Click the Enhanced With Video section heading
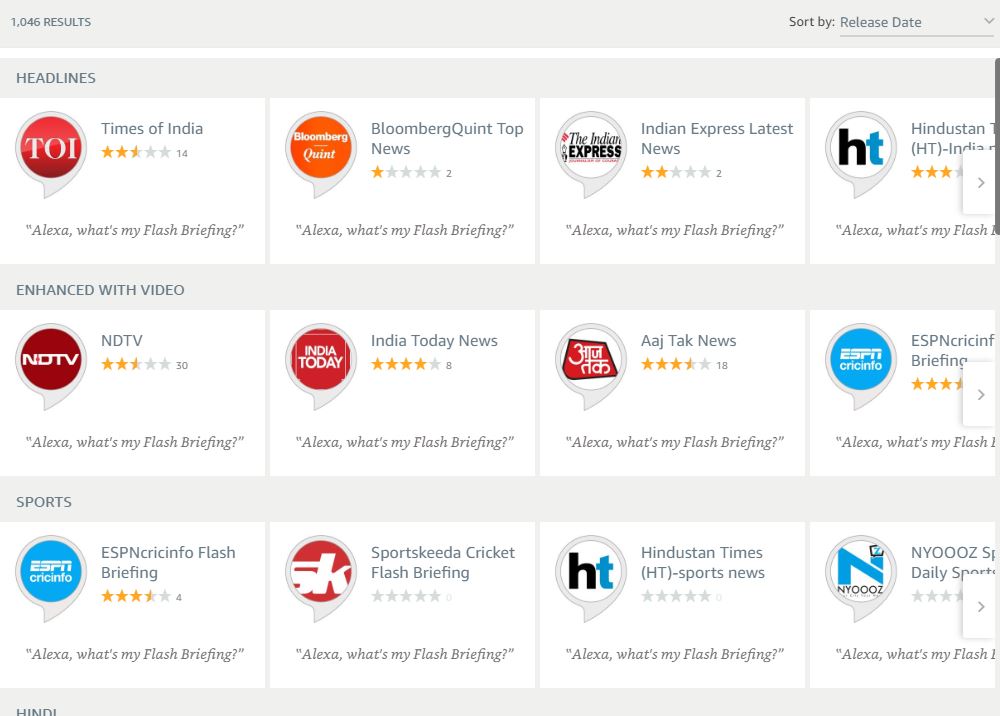Screen dimensions: 1000x716 [100, 290]
